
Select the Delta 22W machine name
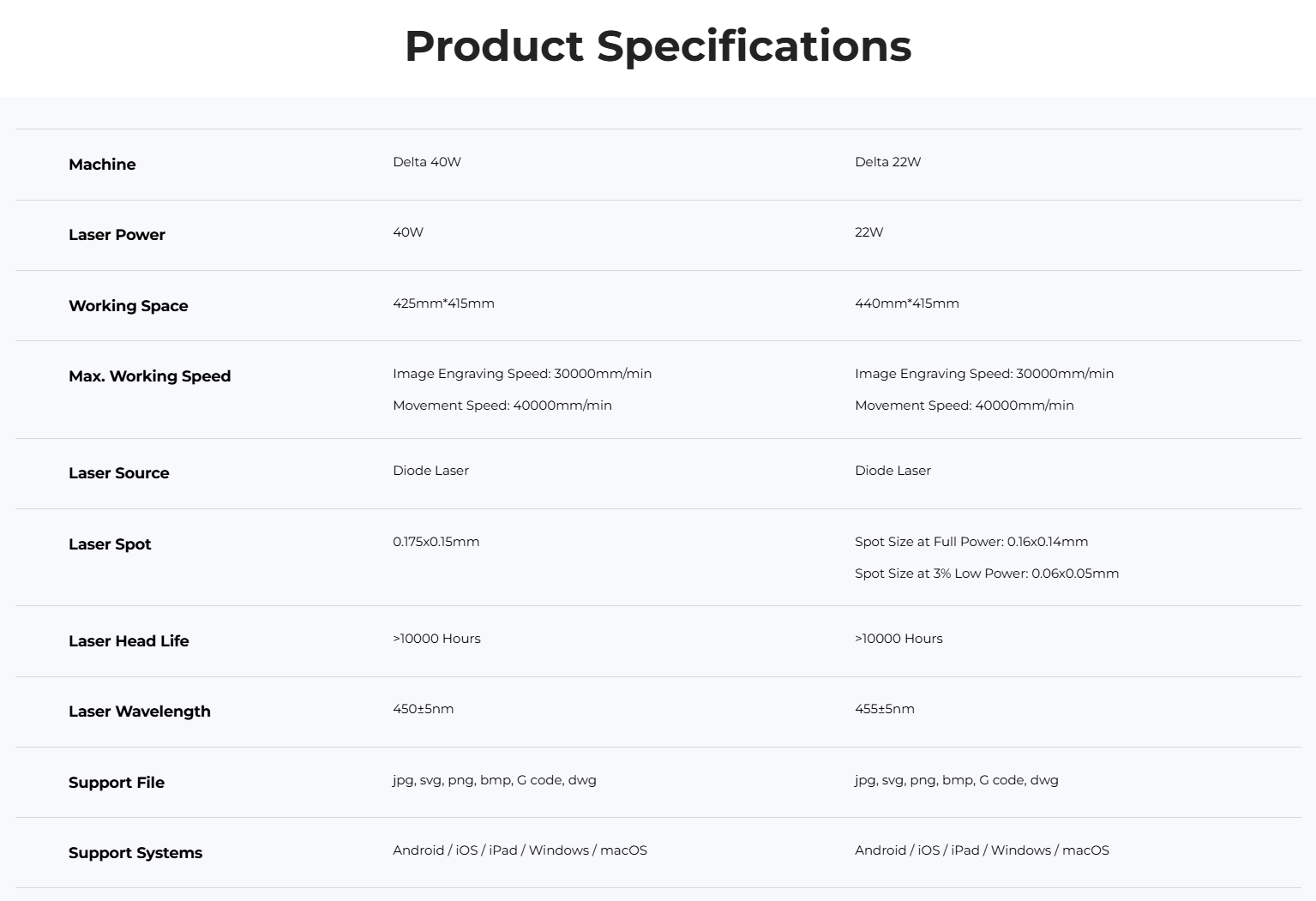click(887, 162)
